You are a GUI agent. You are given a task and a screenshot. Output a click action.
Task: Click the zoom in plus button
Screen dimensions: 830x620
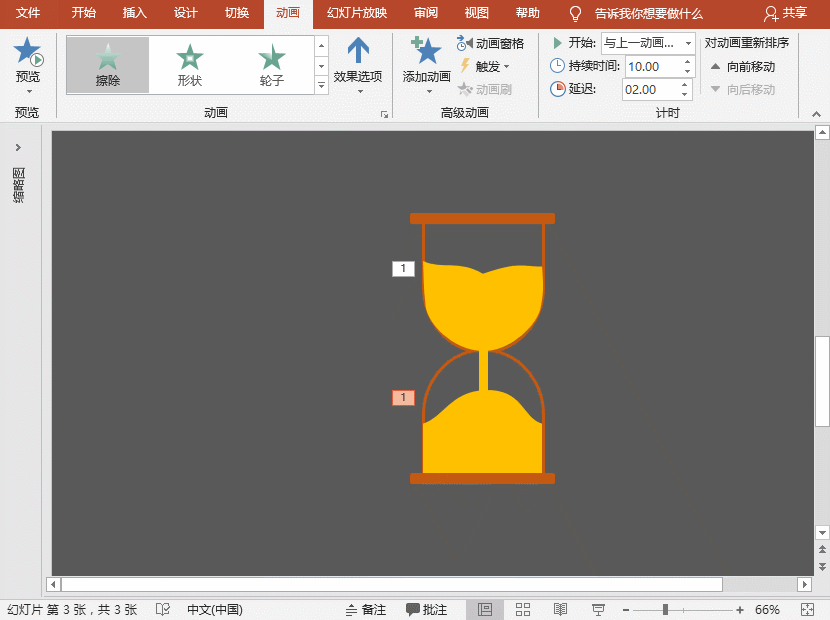click(740, 610)
